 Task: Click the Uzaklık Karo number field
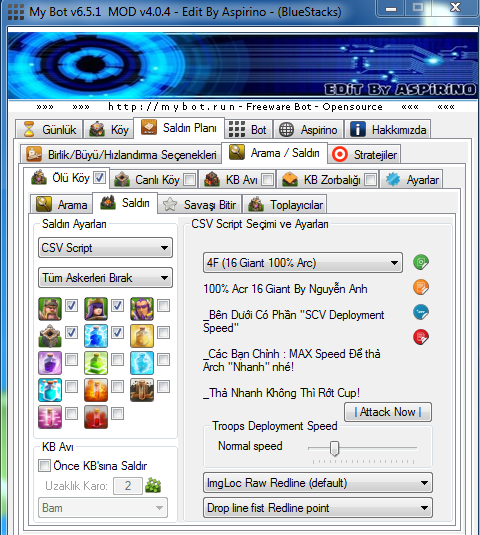click(128, 486)
